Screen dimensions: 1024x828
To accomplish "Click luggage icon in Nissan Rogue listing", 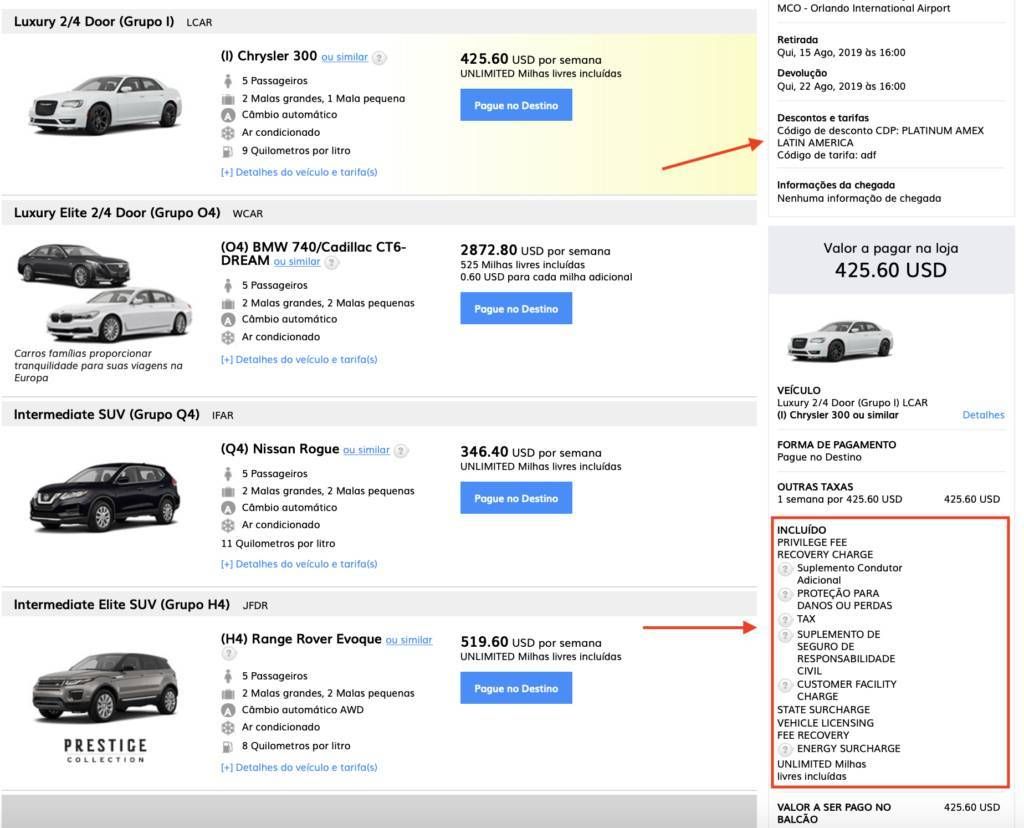I will click(x=228, y=492).
